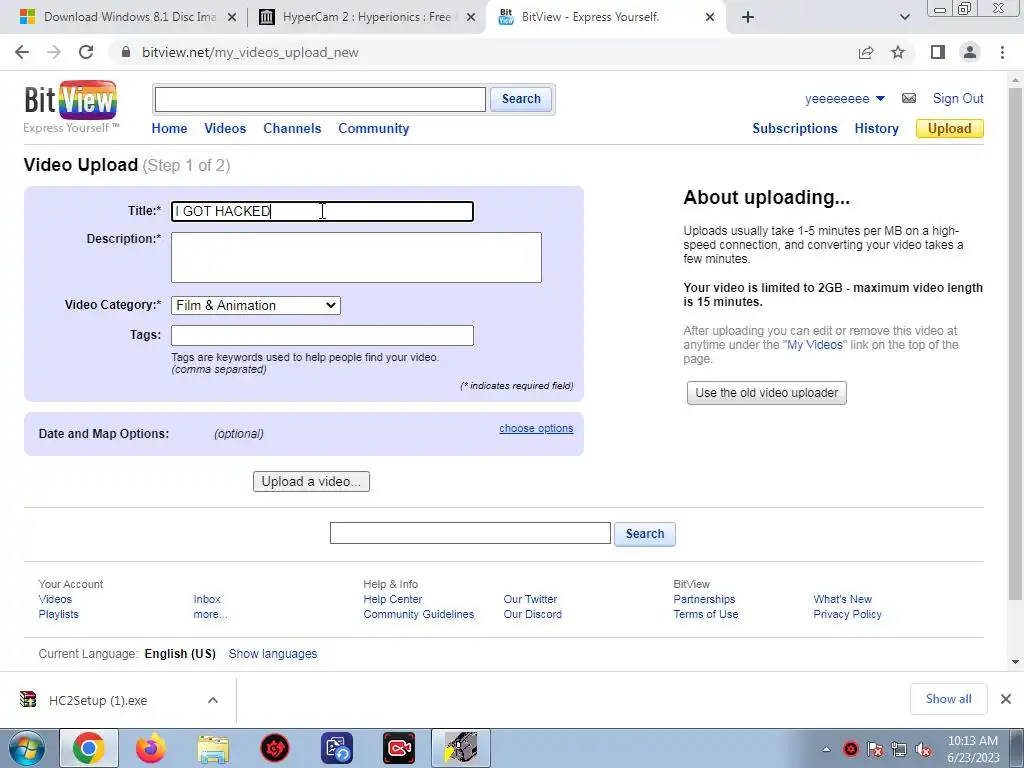Click the BitView logo
The height and width of the screenshot is (768, 1024).
click(x=71, y=106)
